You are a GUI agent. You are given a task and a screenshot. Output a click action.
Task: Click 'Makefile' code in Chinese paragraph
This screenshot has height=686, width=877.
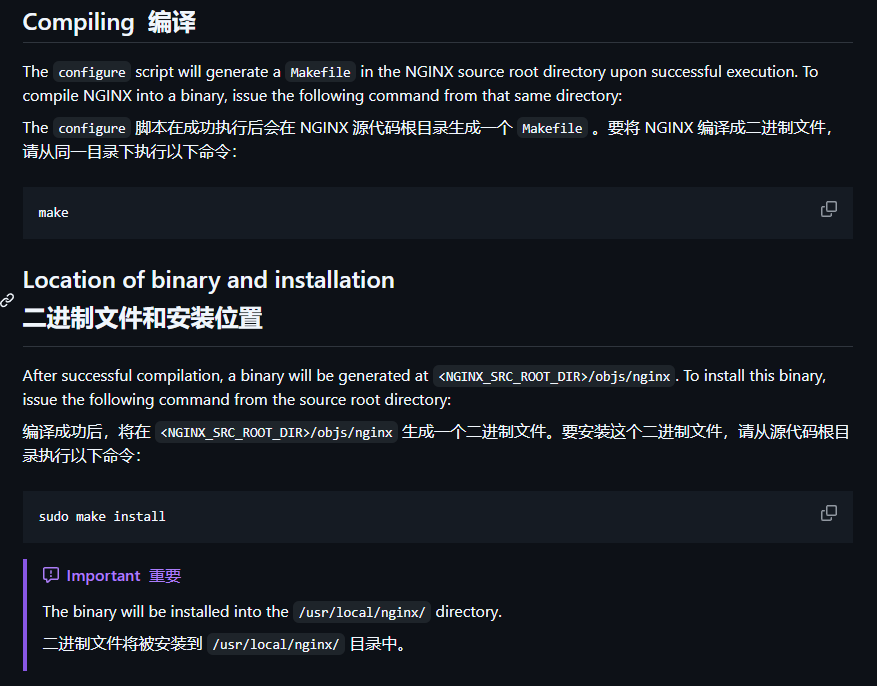tap(552, 128)
